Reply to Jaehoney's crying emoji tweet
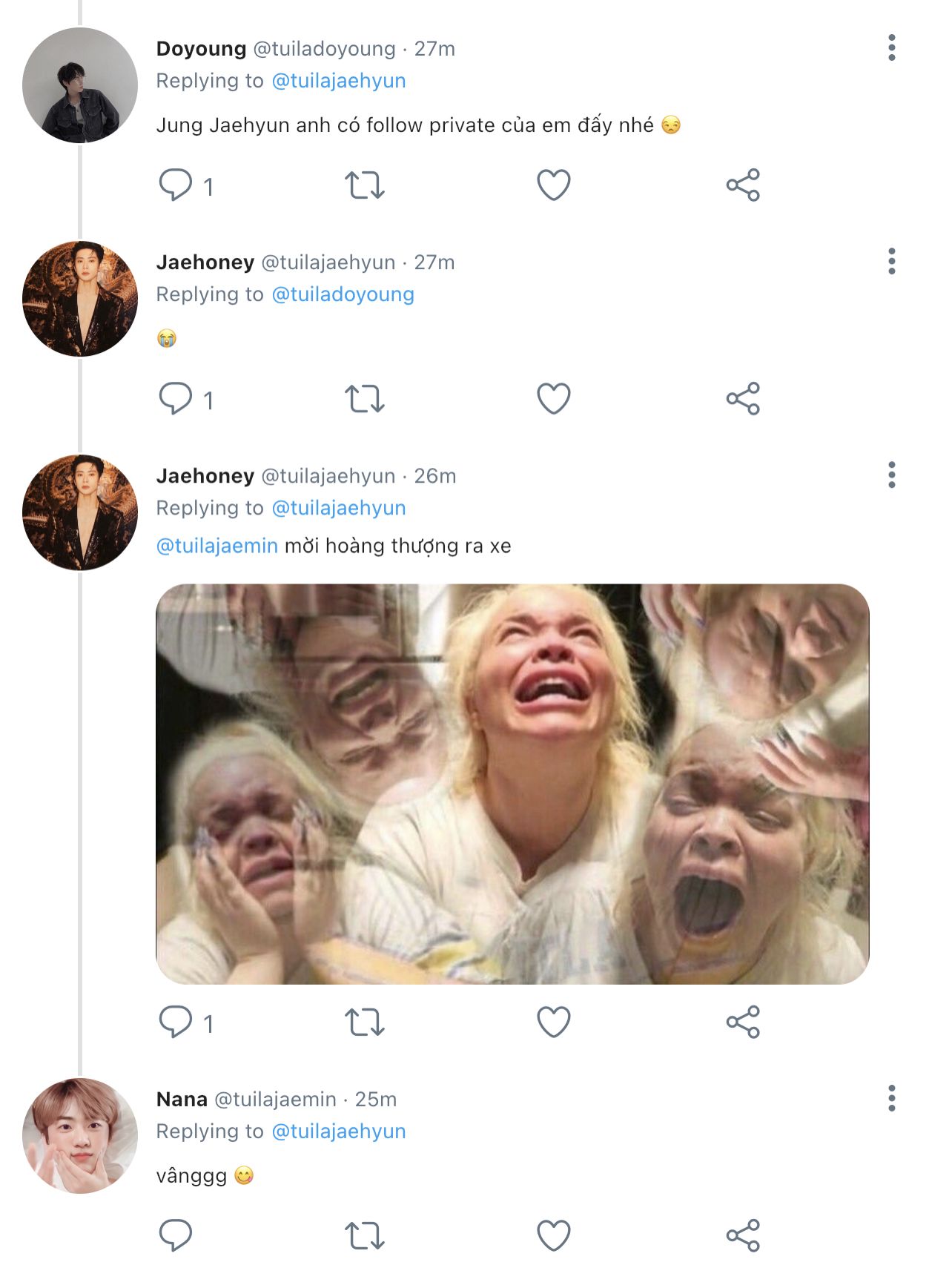952x1262 pixels. click(x=176, y=398)
